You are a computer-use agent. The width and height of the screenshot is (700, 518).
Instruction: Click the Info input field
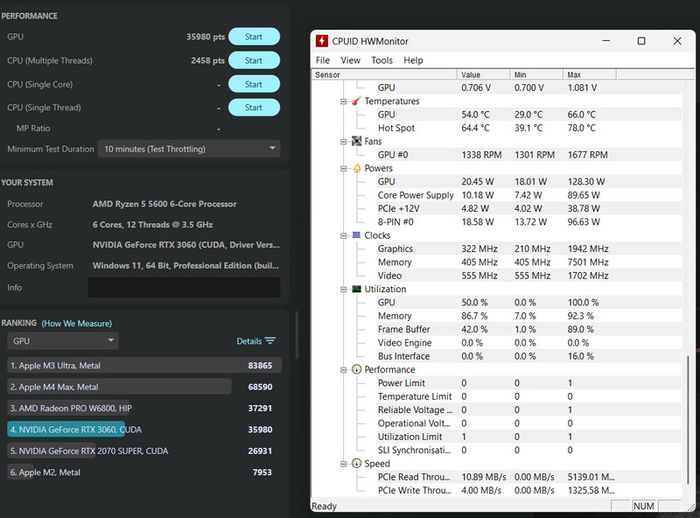pos(184,287)
